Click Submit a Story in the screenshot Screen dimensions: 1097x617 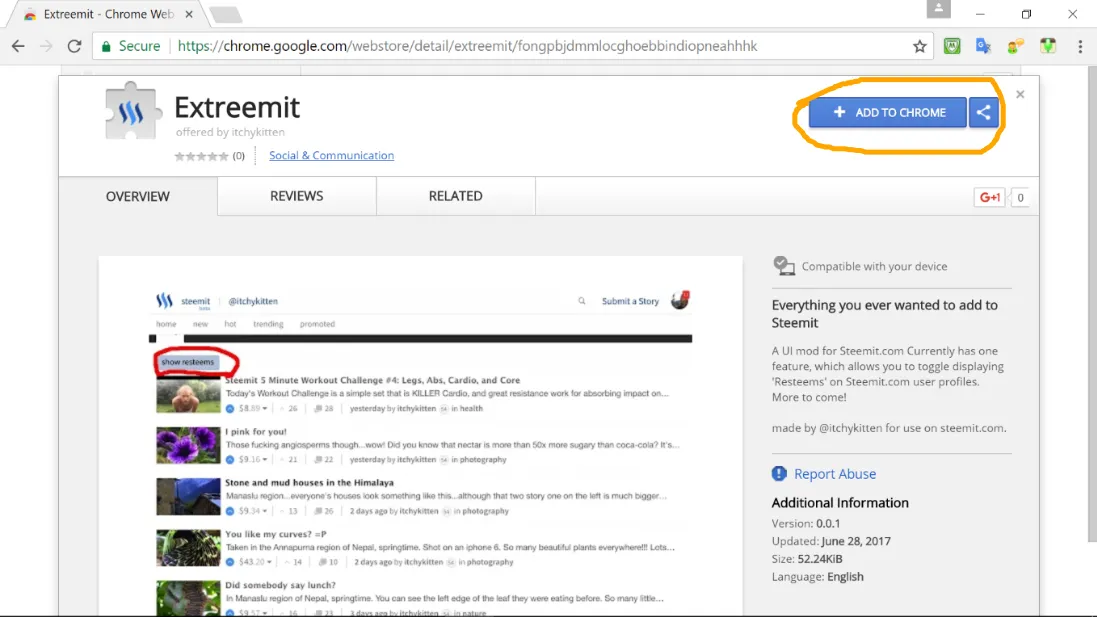pos(630,301)
